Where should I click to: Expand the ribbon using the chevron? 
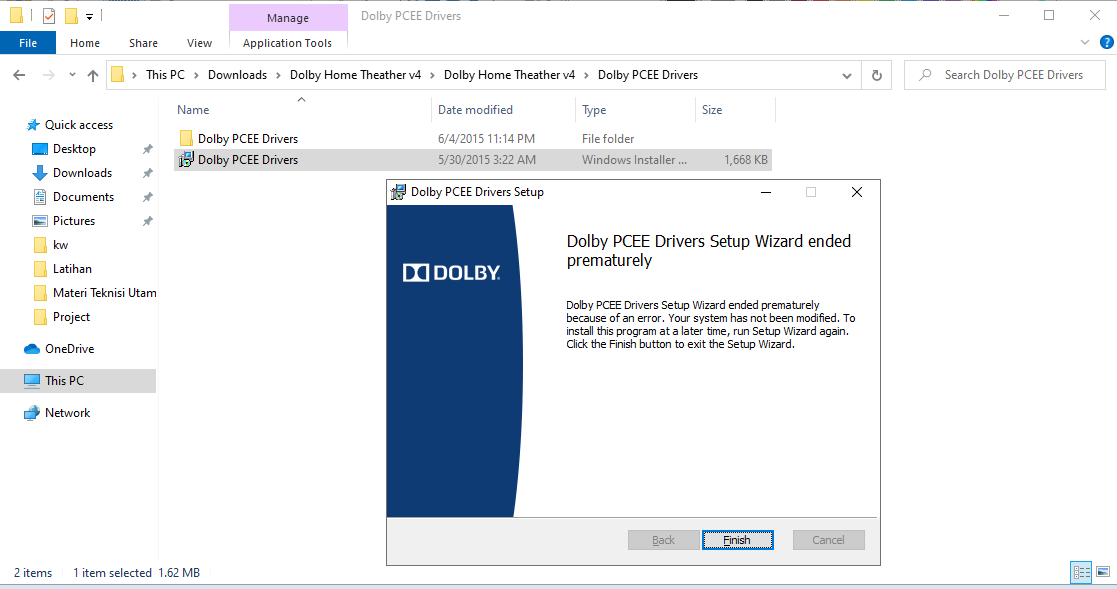[x=1085, y=43]
